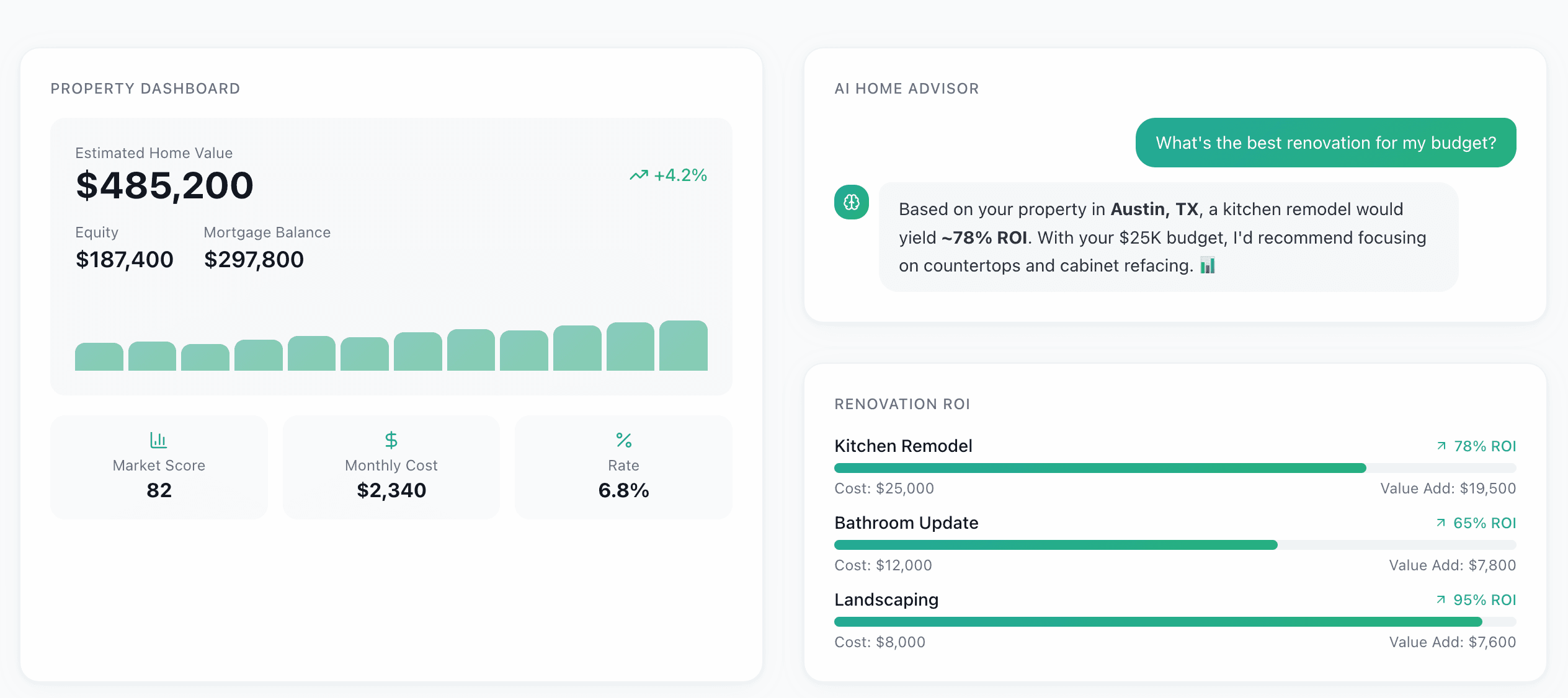
Task: Click the Market Score bar chart icon
Action: pos(158,440)
